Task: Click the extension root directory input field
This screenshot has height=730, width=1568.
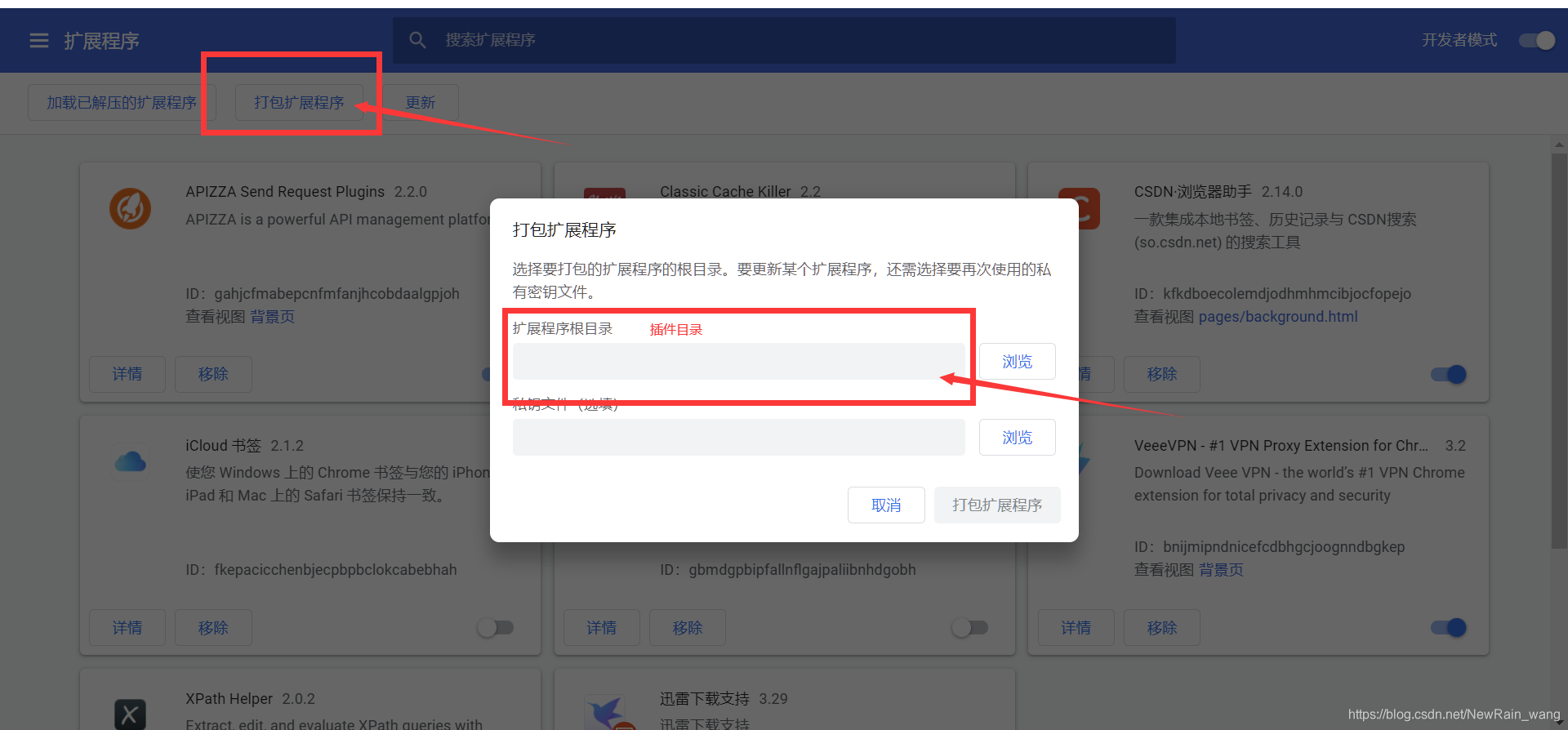Action: (738, 361)
